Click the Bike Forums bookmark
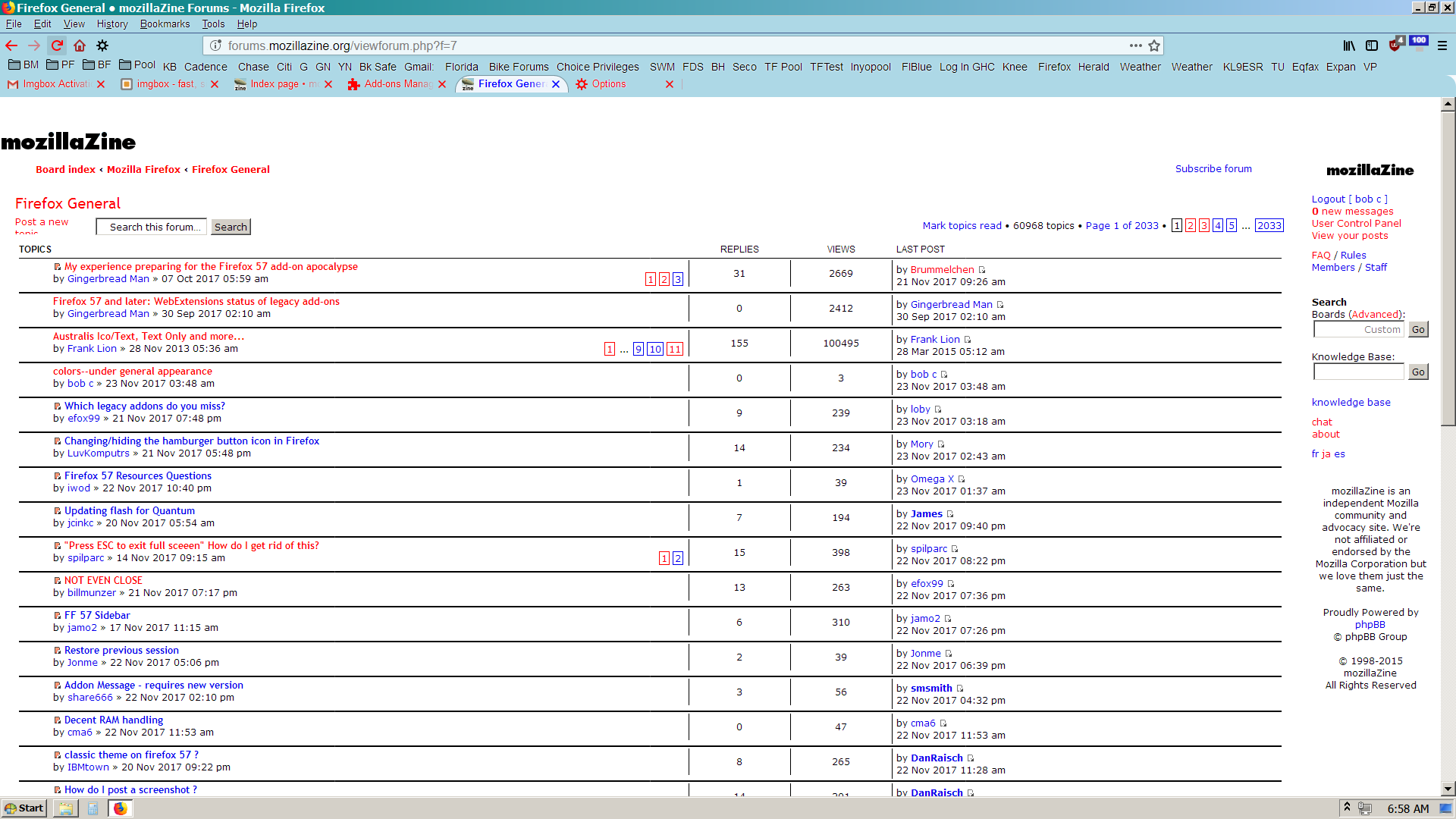The image size is (1456, 819). coord(519,67)
